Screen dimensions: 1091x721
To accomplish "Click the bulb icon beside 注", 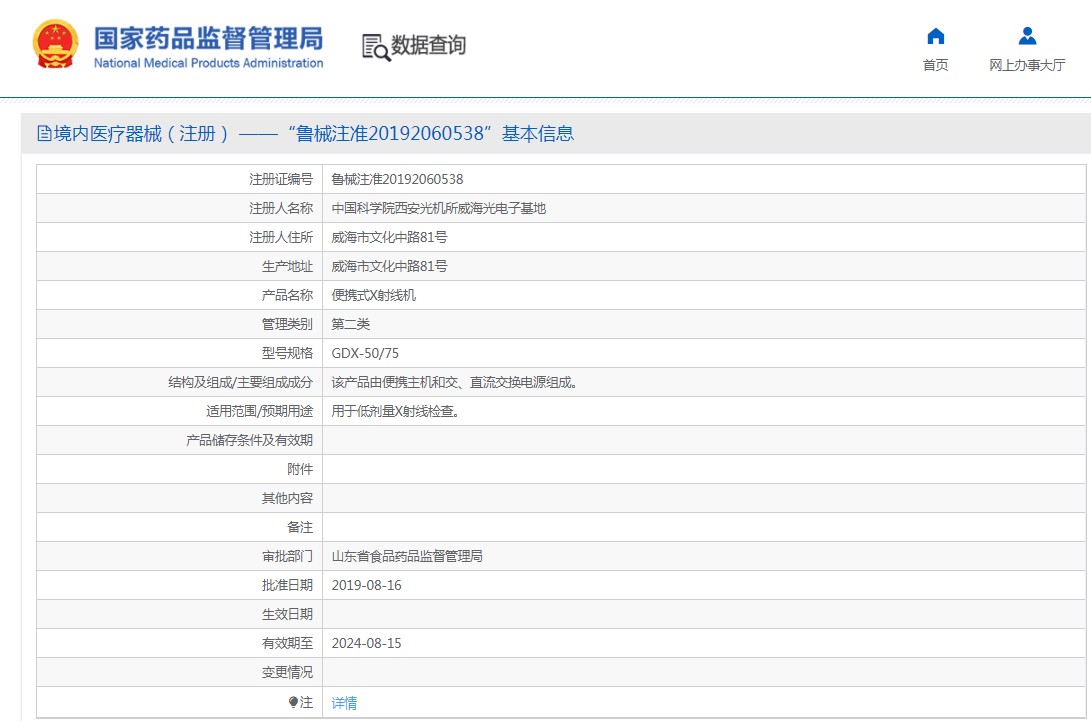I will pyautogui.click(x=293, y=703).
